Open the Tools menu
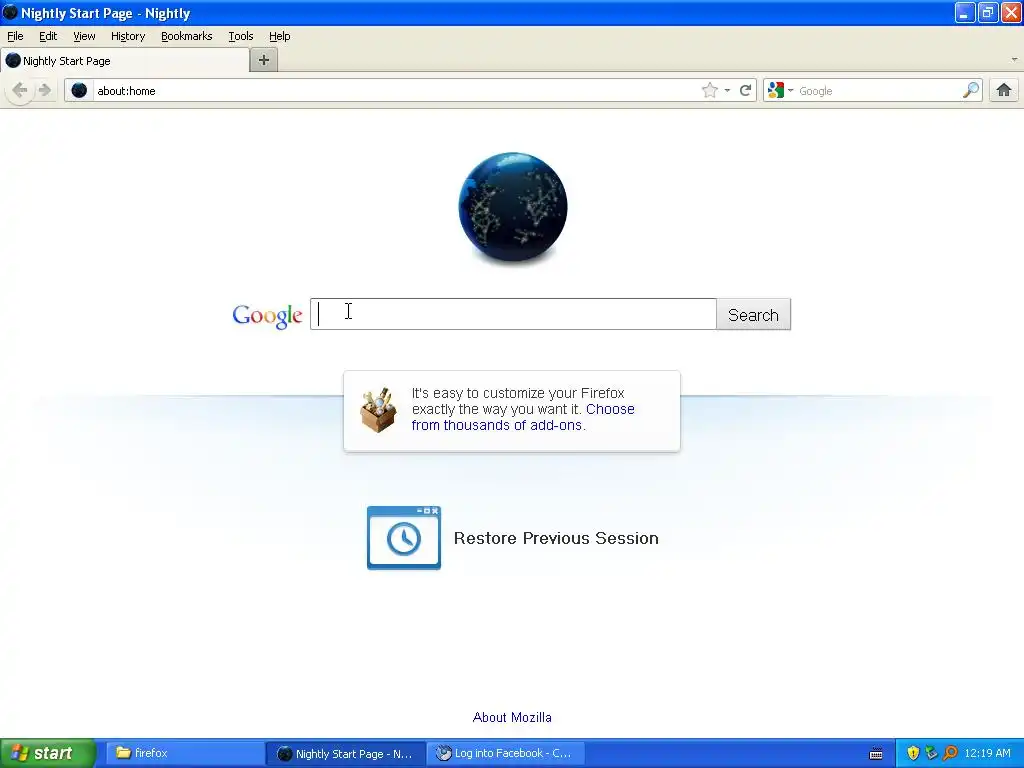The image size is (1024, 768). (240, 36)
